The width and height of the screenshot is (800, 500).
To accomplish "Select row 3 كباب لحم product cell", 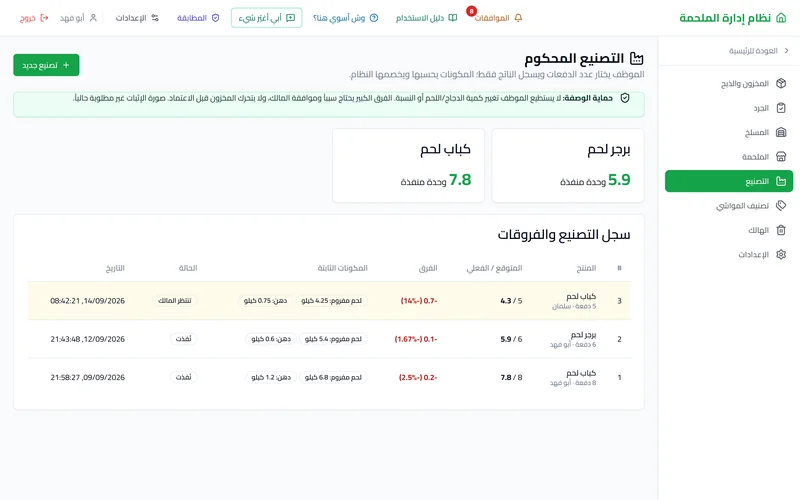I will (x=574, y=301).
